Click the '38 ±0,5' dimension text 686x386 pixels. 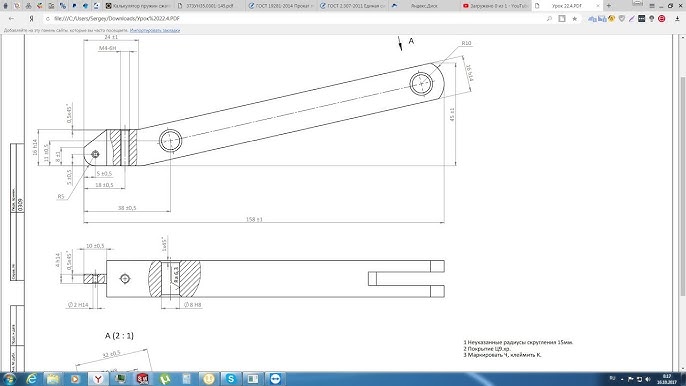point(127,207)
